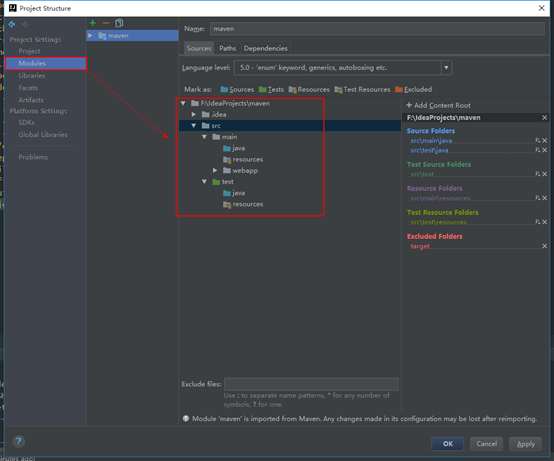The image size is (554, 461).
Task: Mark folder as Excluded
Action: [413, 89]
